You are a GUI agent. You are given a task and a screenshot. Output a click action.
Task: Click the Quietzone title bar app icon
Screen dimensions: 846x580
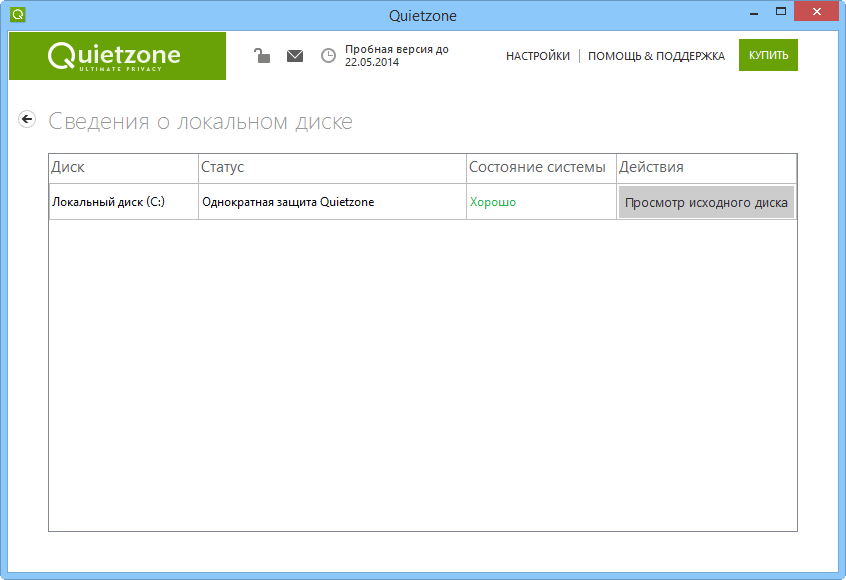18,15
